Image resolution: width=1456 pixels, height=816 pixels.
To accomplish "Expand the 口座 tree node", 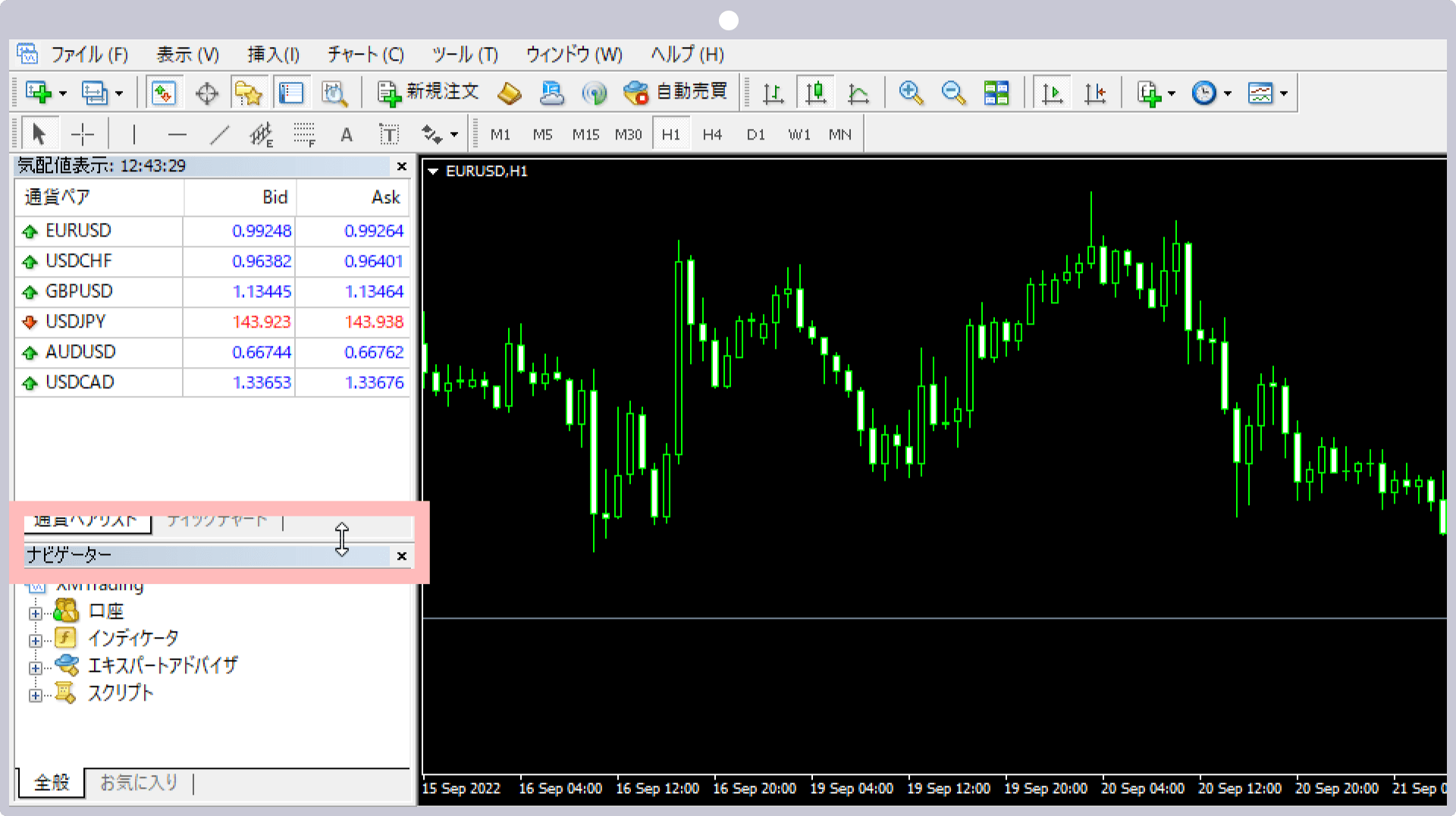I will click(x=35, y=613).
